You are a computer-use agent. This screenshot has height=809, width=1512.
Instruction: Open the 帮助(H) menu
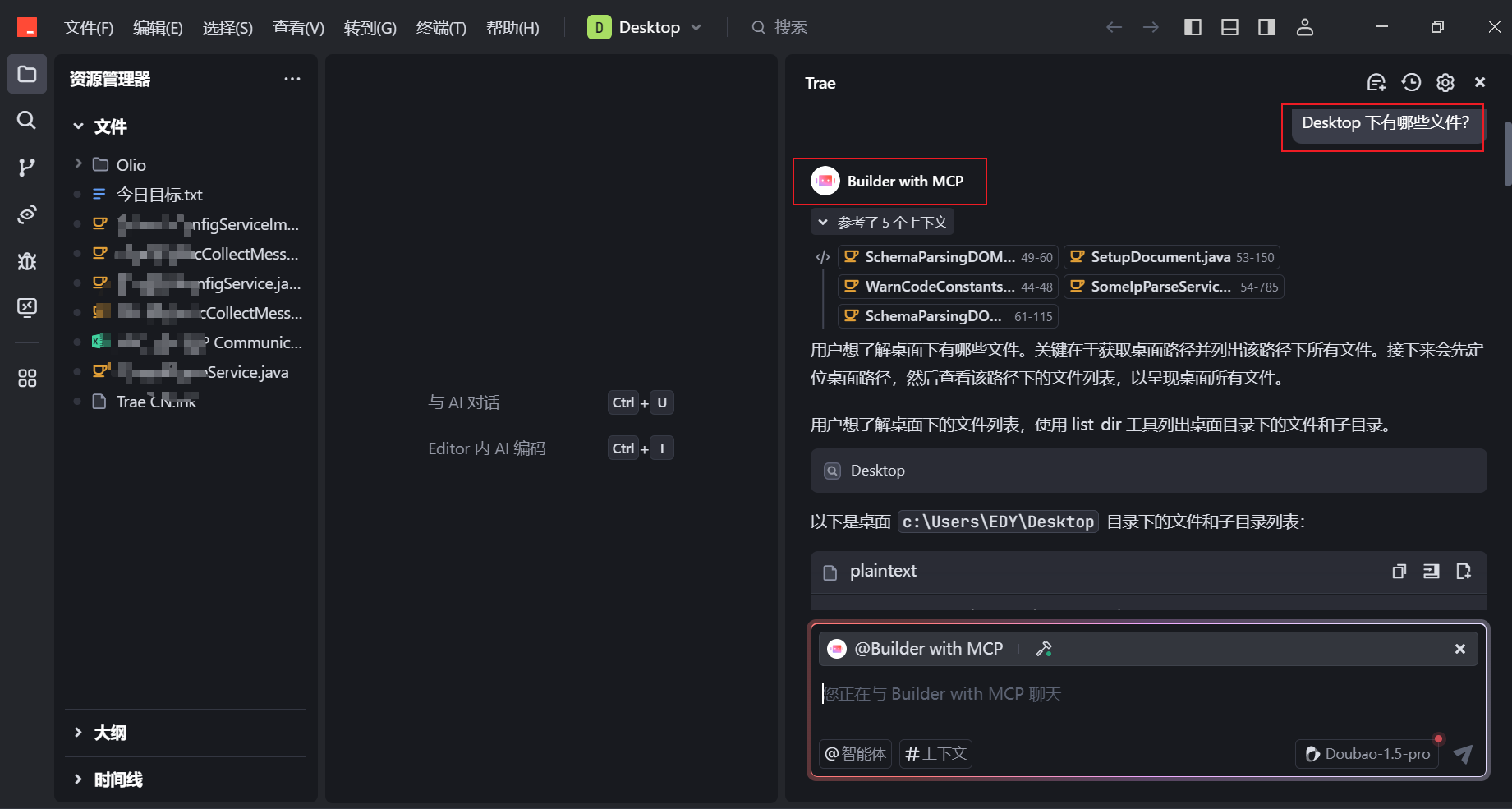(x=512, y=27)
